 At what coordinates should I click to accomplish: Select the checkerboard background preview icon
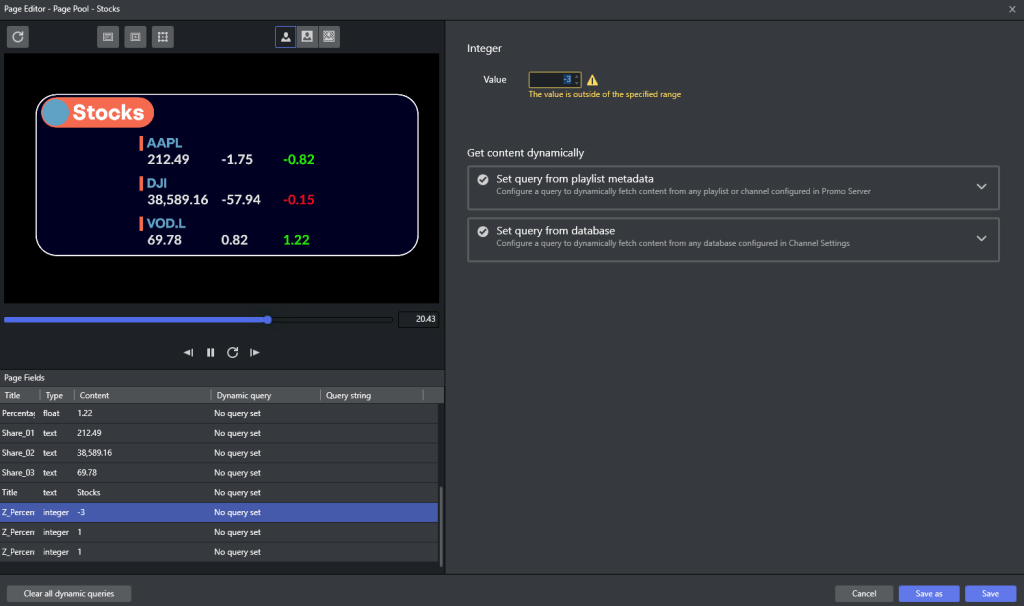[x=329, y=37]
